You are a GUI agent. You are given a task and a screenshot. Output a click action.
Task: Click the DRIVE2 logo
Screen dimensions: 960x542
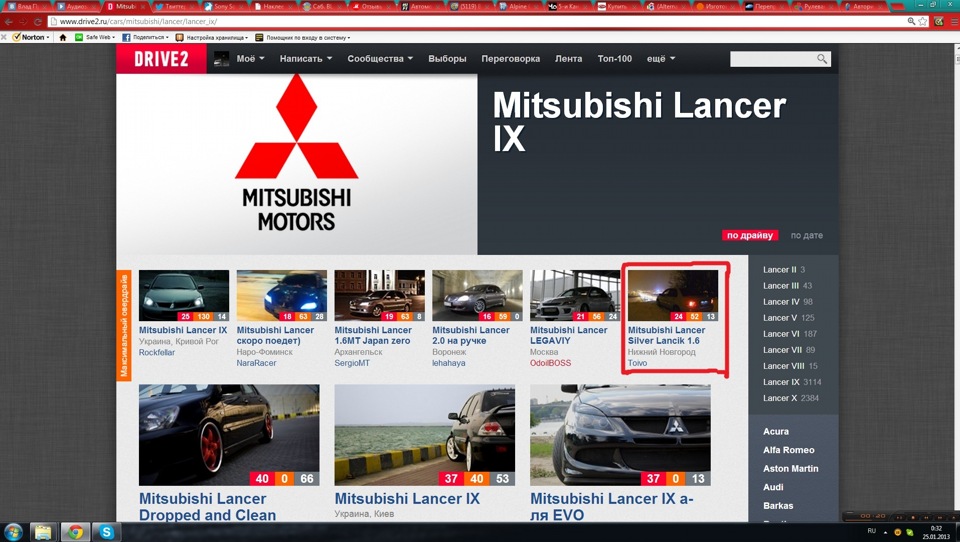click(162, 59)
